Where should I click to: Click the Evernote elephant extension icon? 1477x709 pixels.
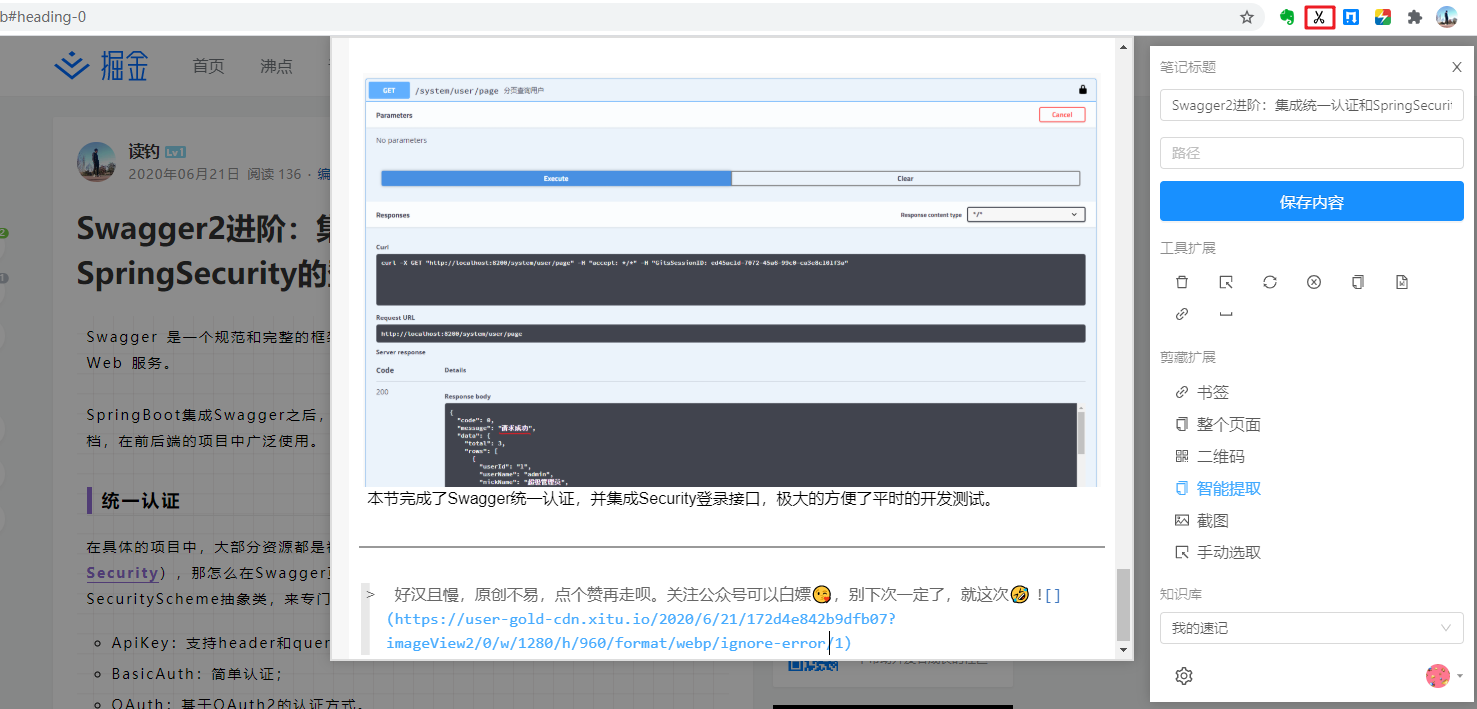pos(1288,17)
